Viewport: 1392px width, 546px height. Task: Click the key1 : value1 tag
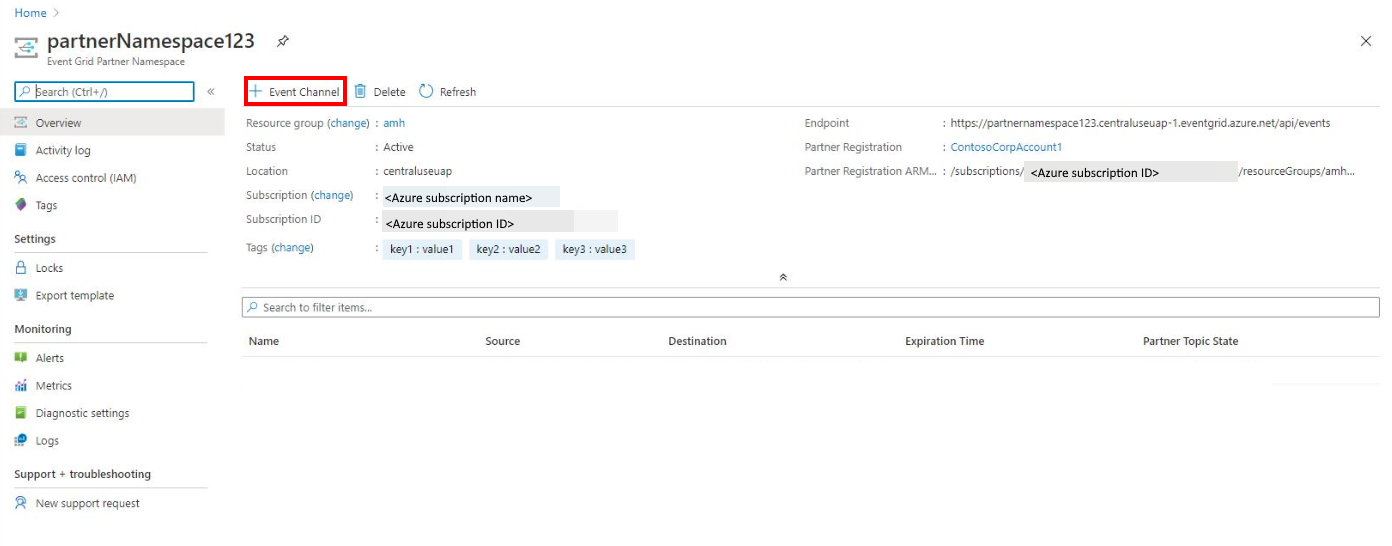click(422, 249)
